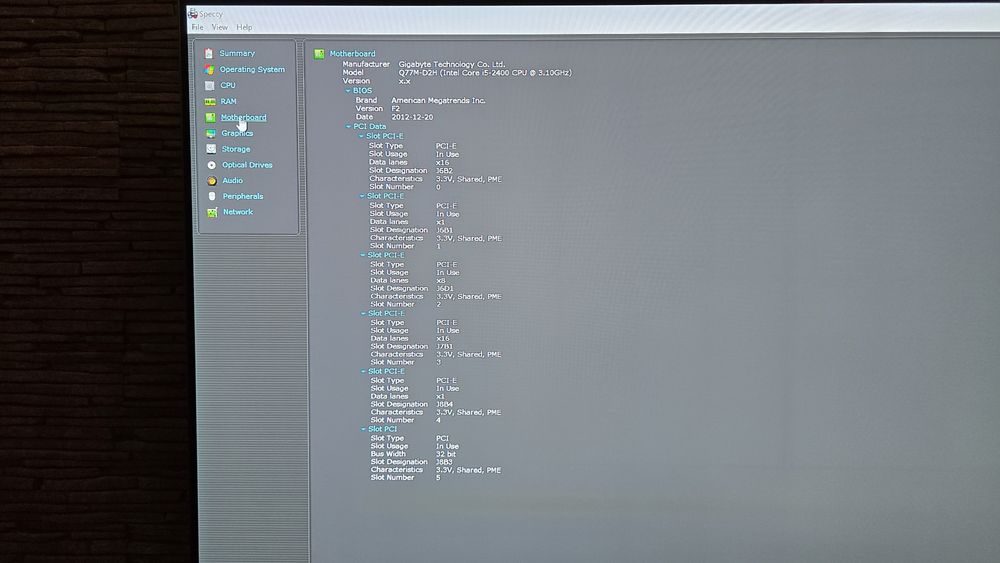Click the RAM module icon

pos(210,101)
